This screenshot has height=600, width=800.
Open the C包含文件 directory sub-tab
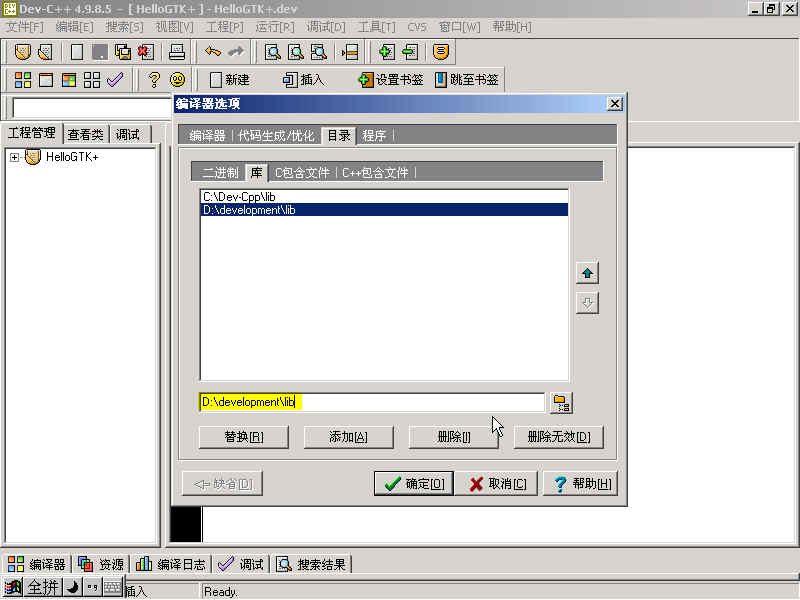coord(301,173)
